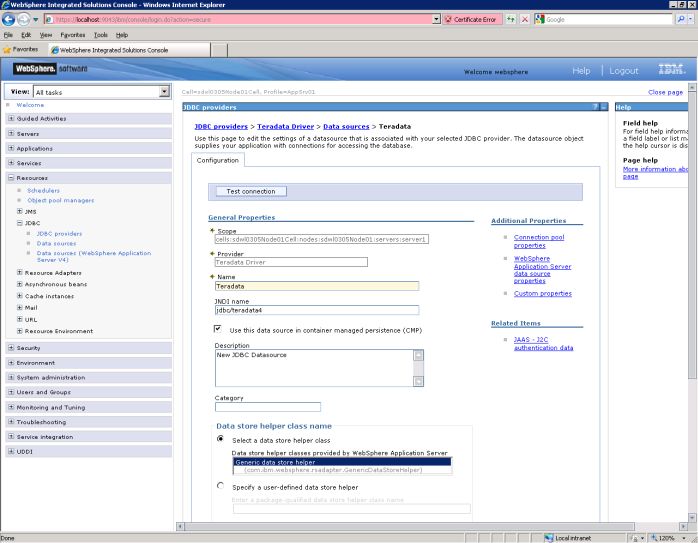Expand Resource Adapters node
The image size is (698, 543).
(x=20, y=272)
